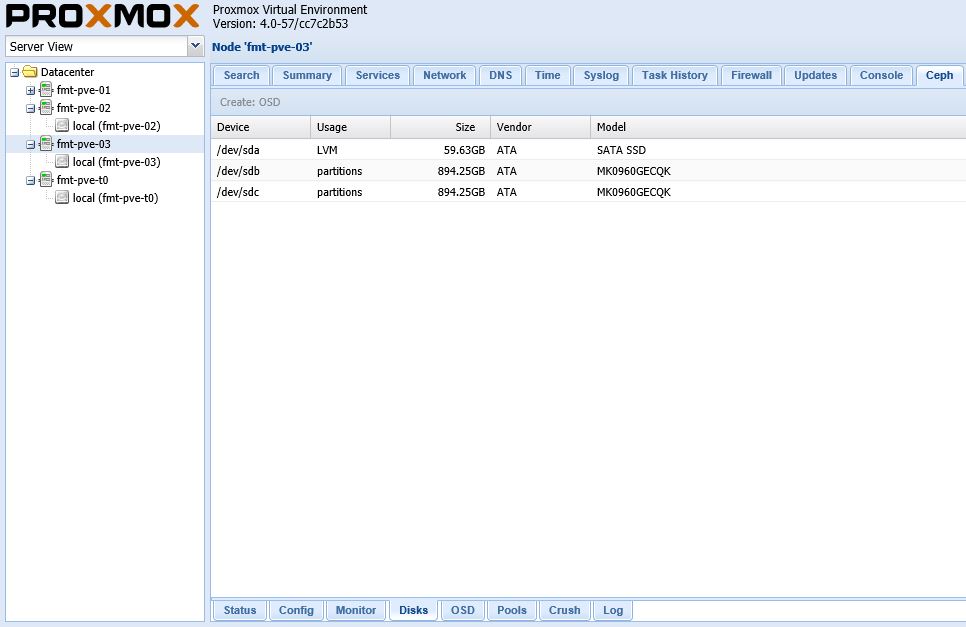Switch to the Summary tab

[307, 75]
